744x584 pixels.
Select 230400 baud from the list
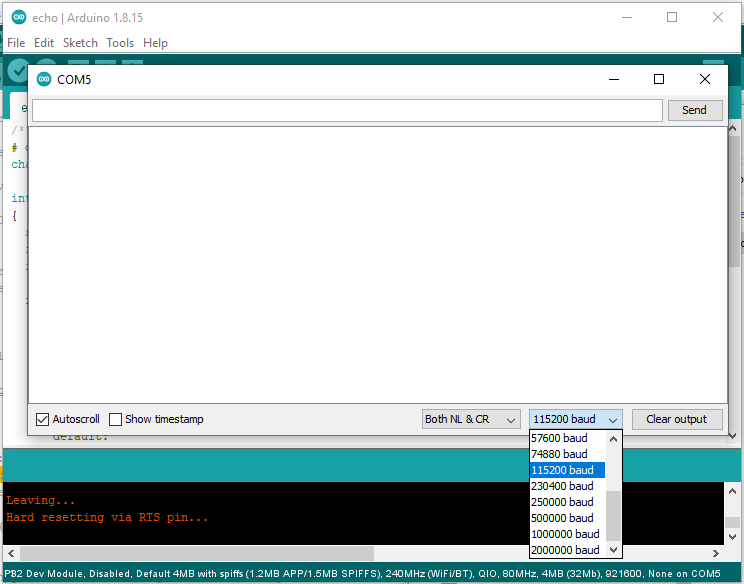pos(567,486)
